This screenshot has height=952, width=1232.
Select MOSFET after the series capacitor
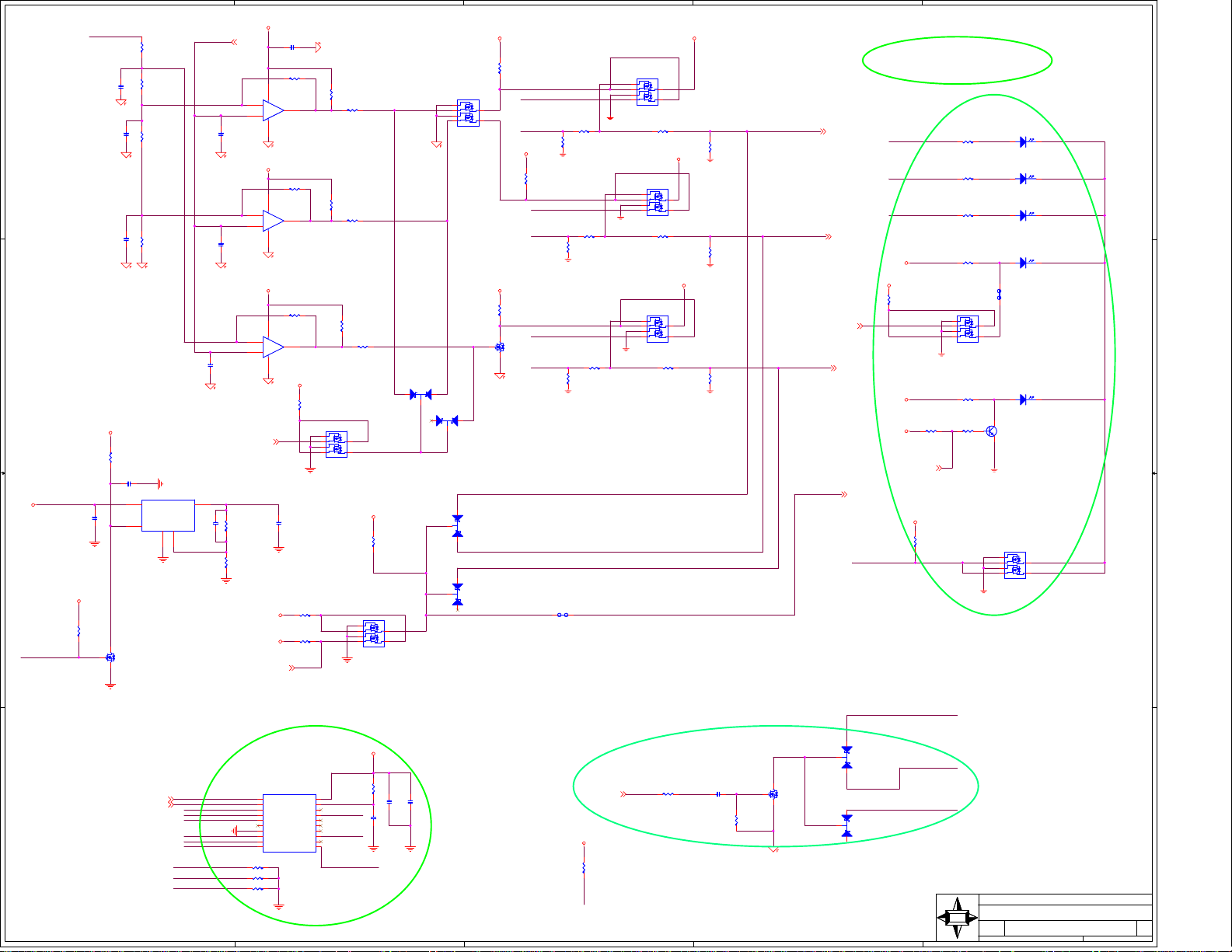pos(773,794)
